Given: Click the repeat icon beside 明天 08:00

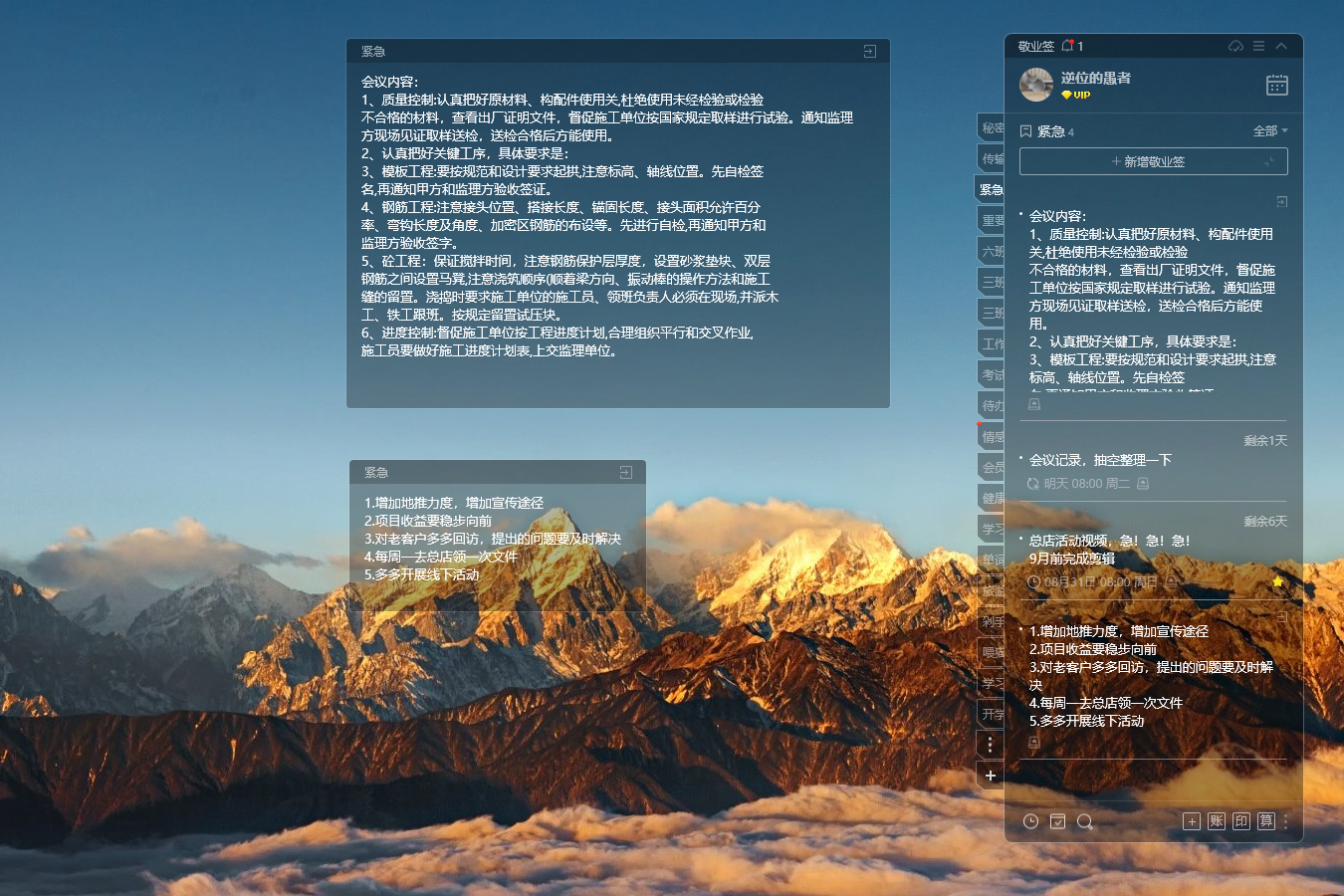Looking at the screenshot, I should click(x=1033, y=484).
